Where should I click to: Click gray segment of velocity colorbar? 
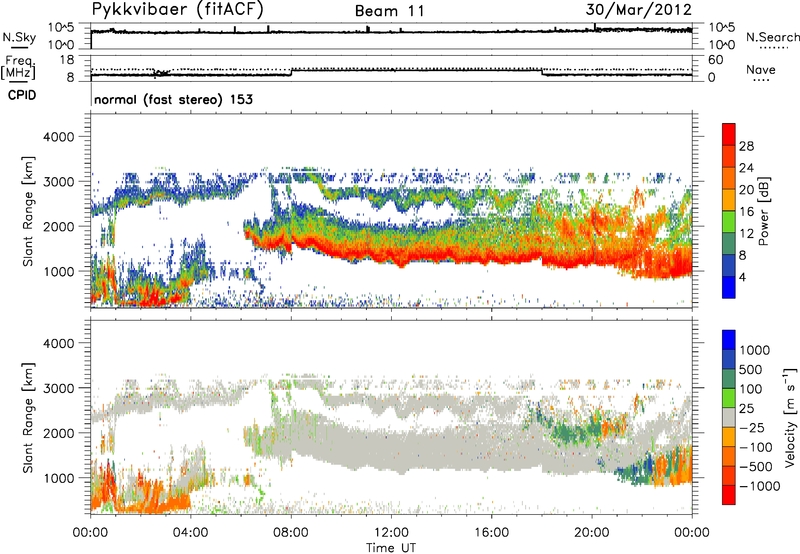click(729, 417)
